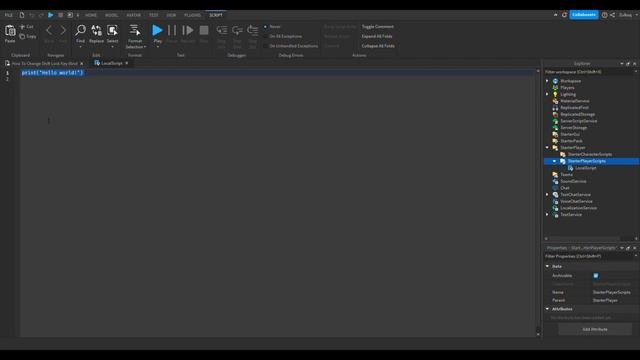
Task: Expand the Workspace tree node
Action: [547, 81]
